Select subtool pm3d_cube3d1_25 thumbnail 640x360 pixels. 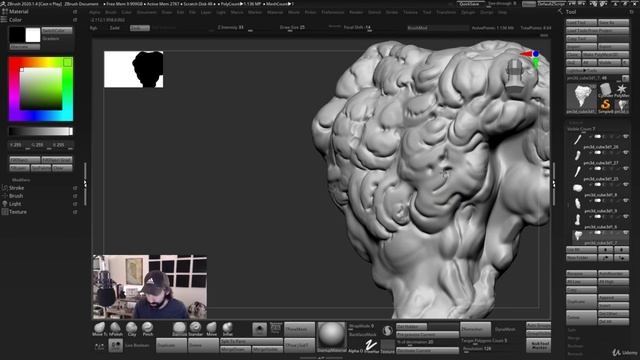tap(578, 171)
